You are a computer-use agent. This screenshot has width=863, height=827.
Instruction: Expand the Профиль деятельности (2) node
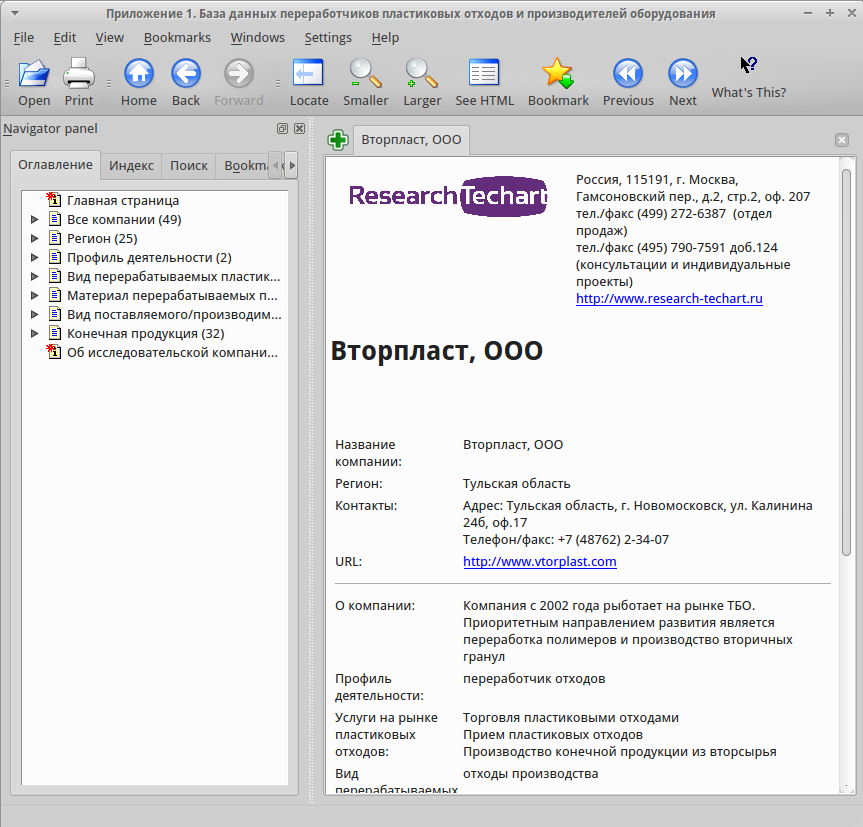(35, 258)
